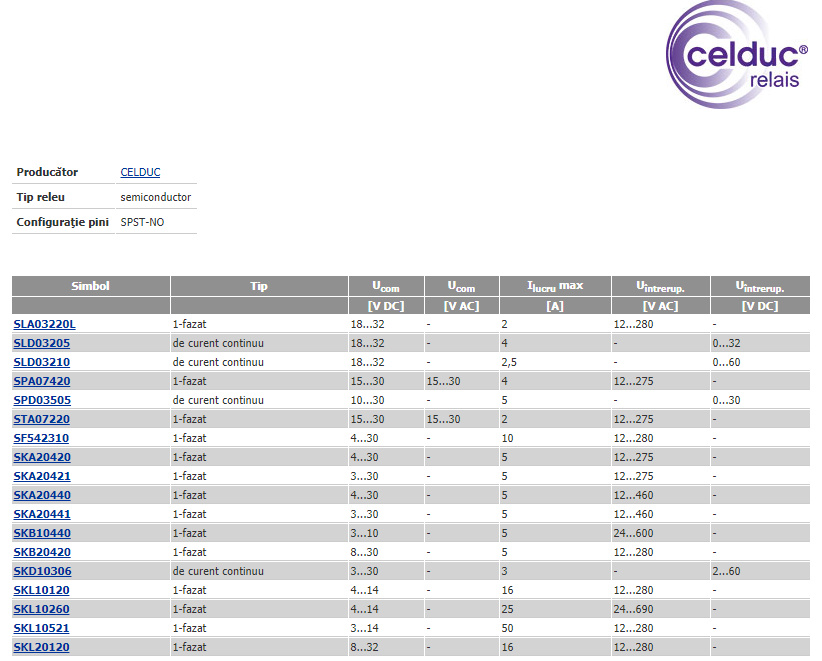Click the '0...30' DC voltage cell for SPD03505
This screenshot has height=661, width=822.
726,400
